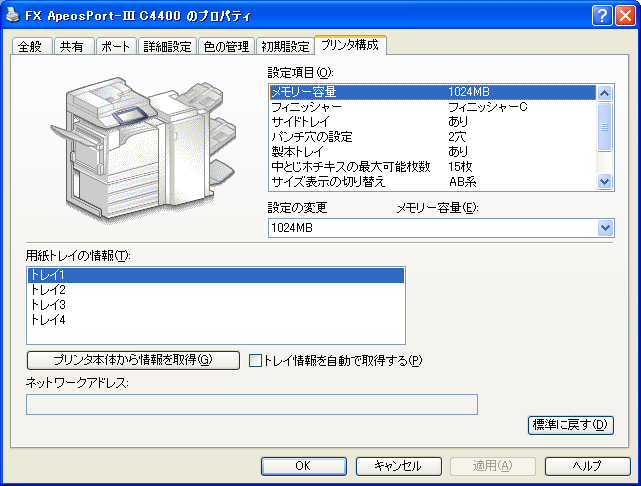This screenshot has height=486, width=641.
Task: Click the ネットワークアドレス input field
Action: click(252, 404)
